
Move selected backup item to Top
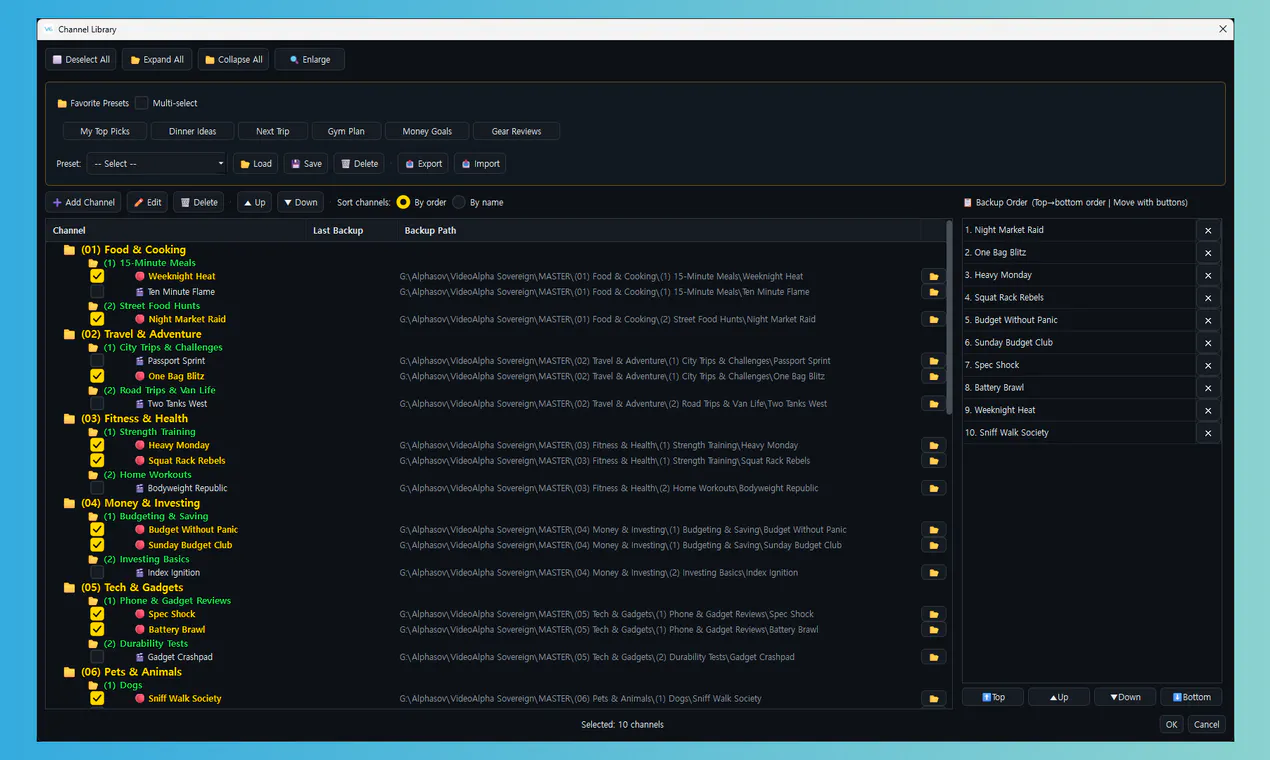[993, 697]
